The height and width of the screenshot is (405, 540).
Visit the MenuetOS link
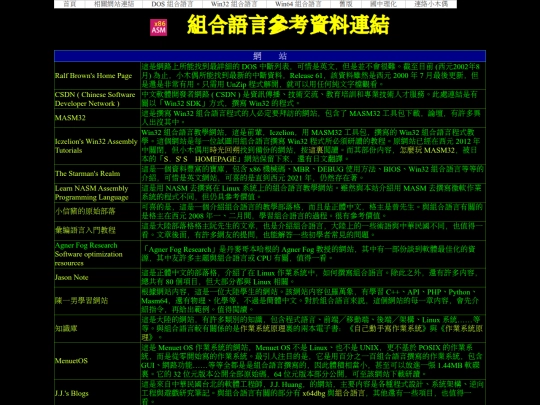(71, 361)
